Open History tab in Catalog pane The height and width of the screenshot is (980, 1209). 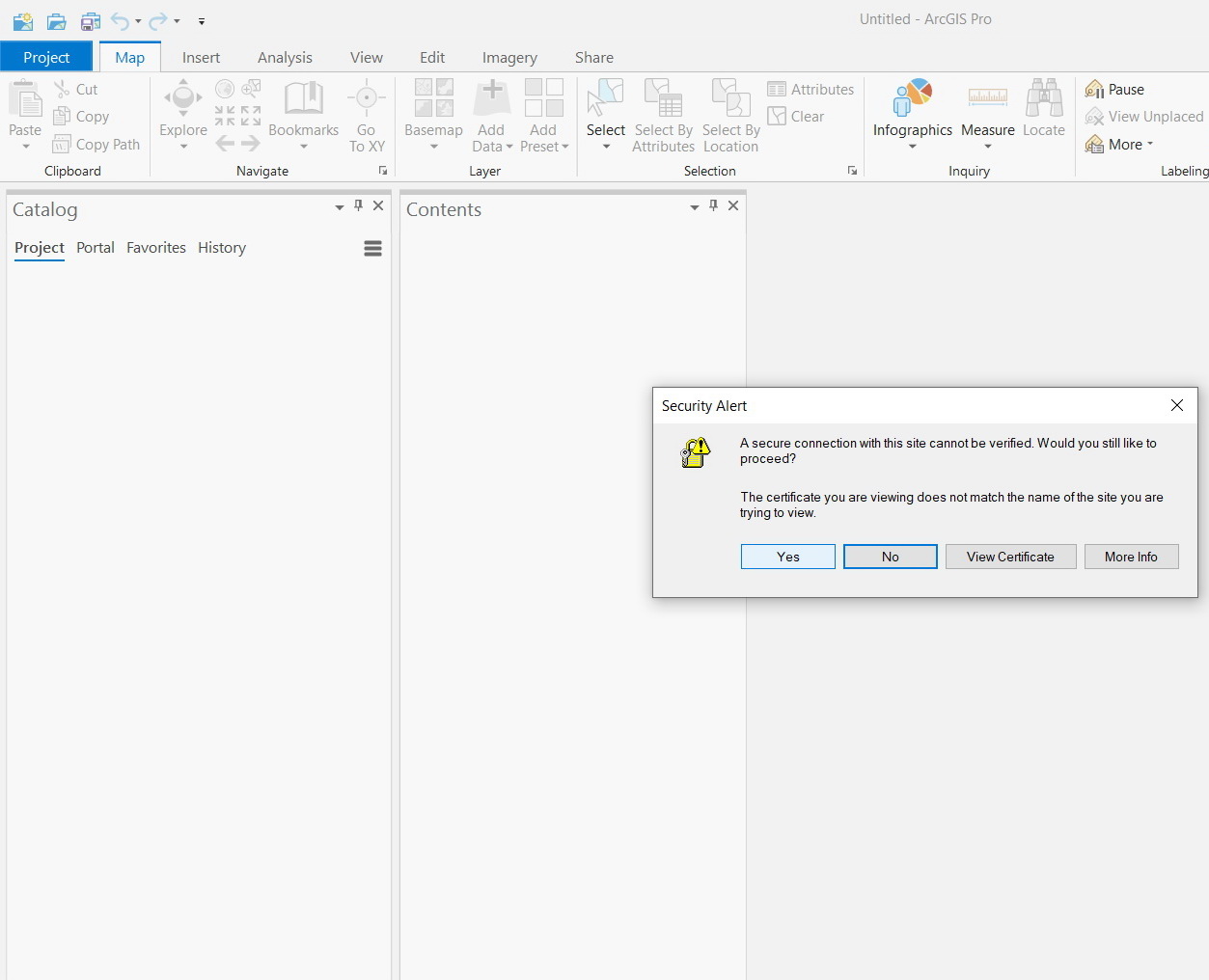(x=222, y=248)
